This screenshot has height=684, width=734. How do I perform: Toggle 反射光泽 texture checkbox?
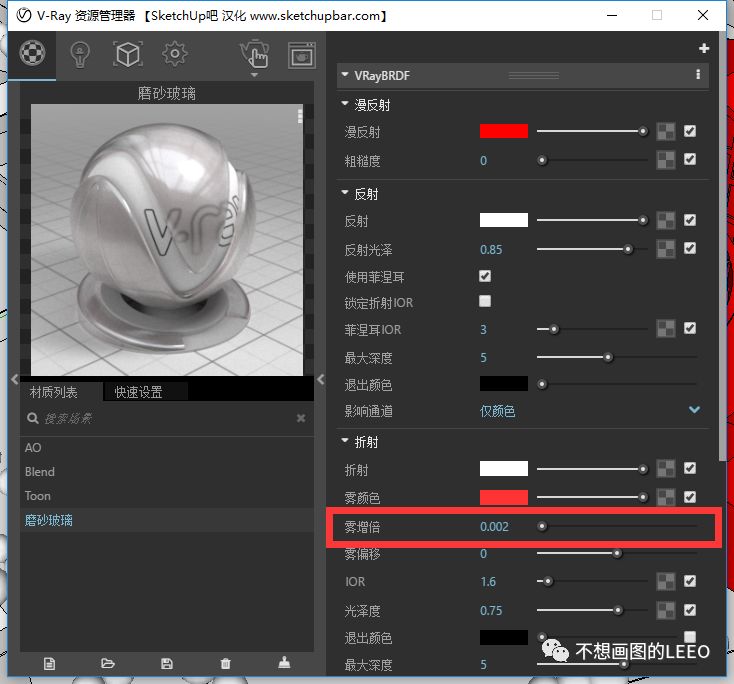[690, 248]
